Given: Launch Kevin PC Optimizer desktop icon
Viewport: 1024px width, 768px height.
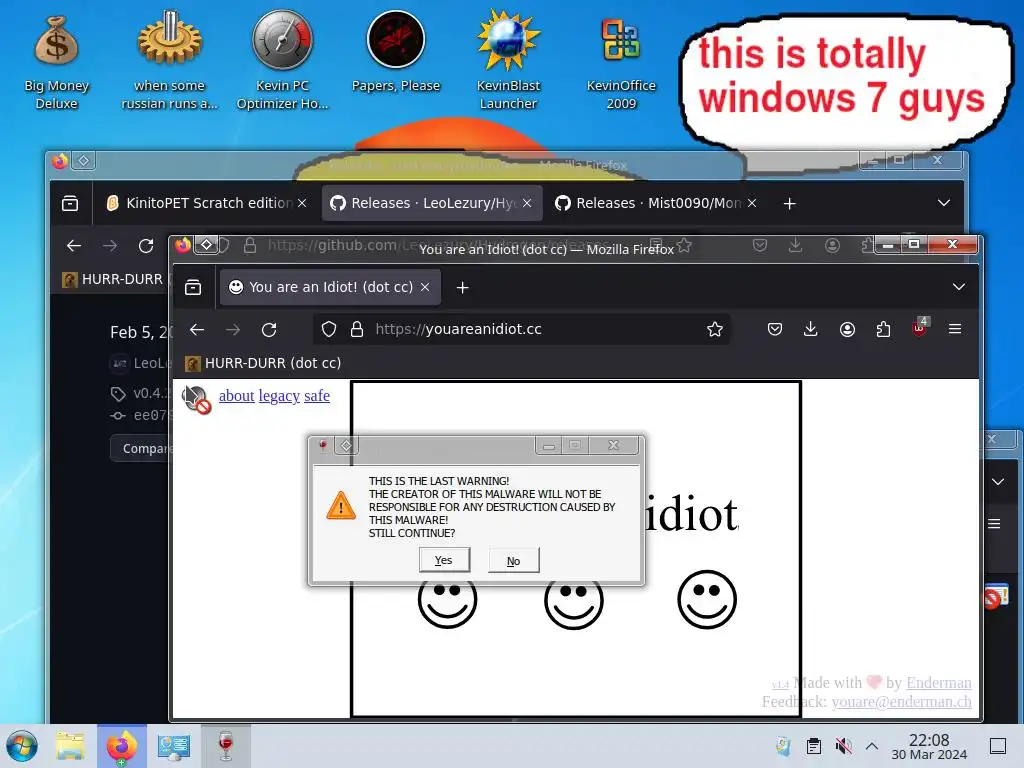Looking at the screenshot, I should coord(282,60).
